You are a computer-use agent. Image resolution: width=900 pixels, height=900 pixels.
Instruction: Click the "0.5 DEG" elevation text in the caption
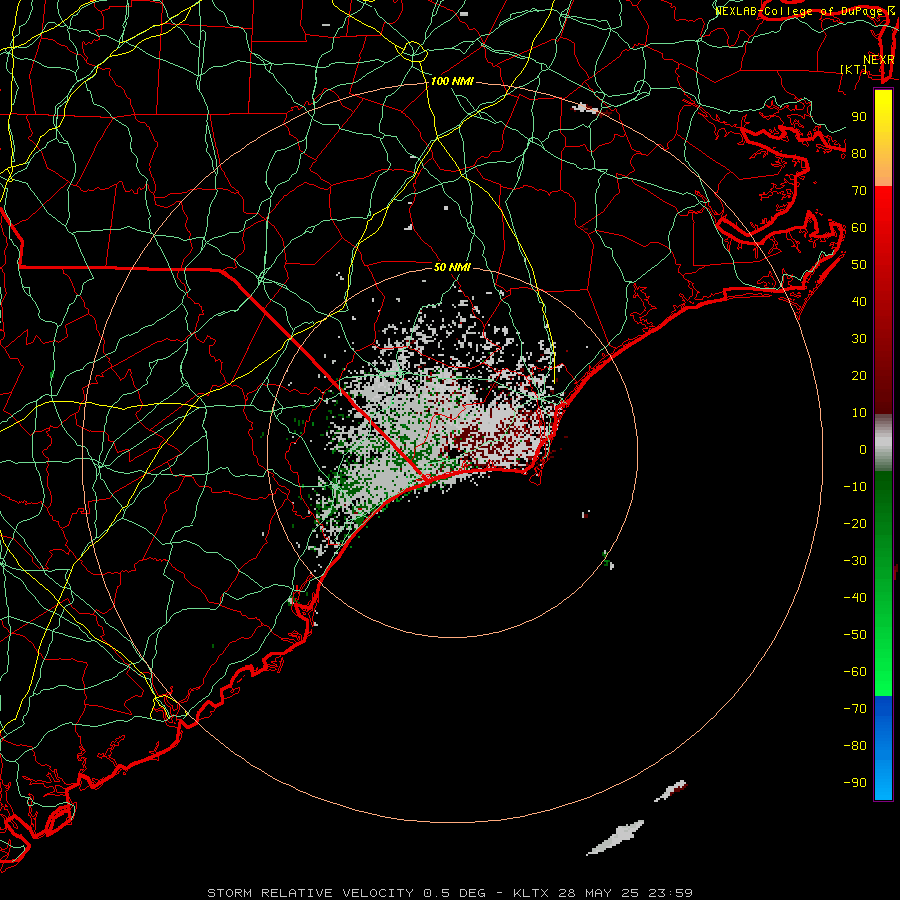[454, 893]
